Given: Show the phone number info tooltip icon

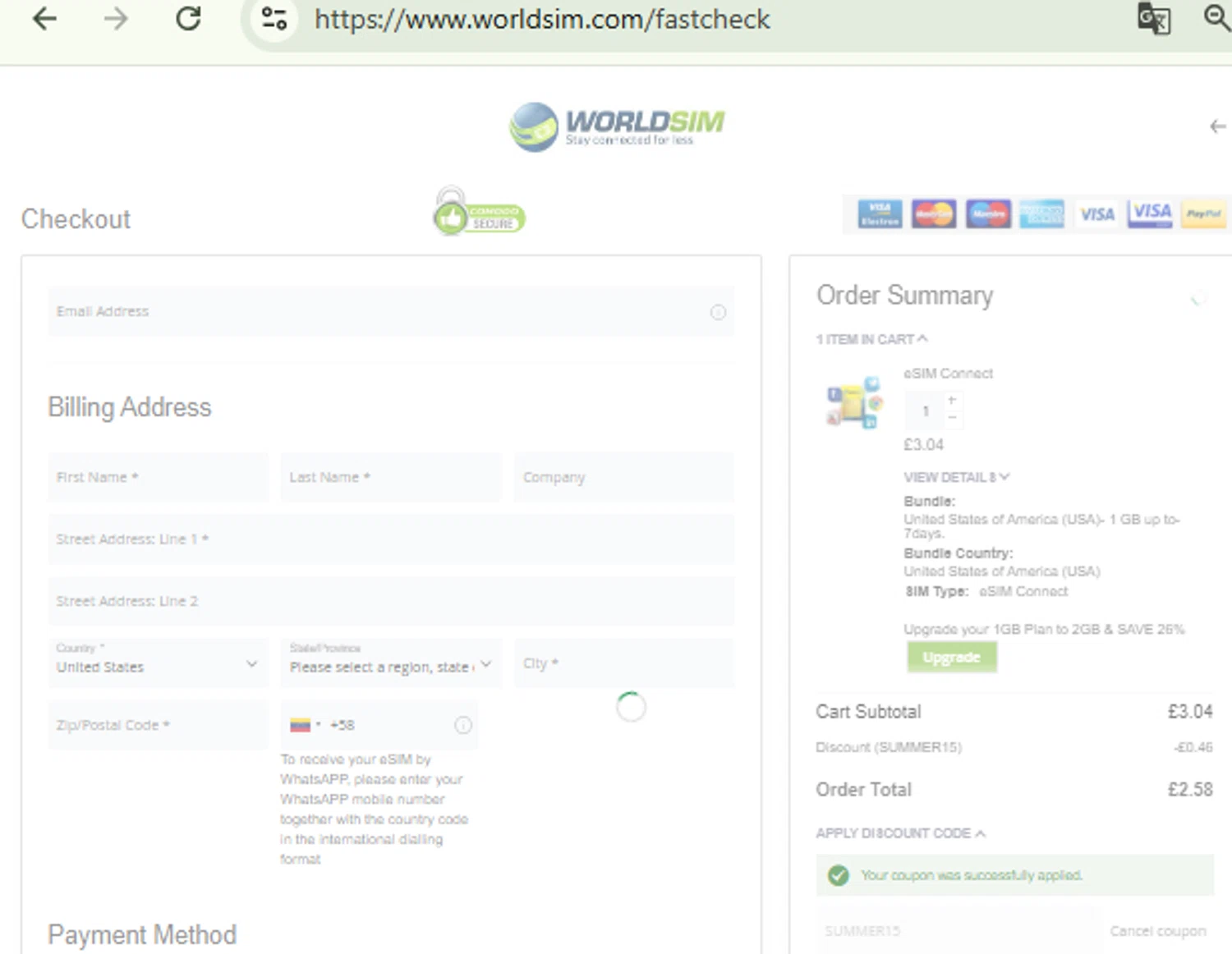Looking at the screenshot, I should 463,725.
